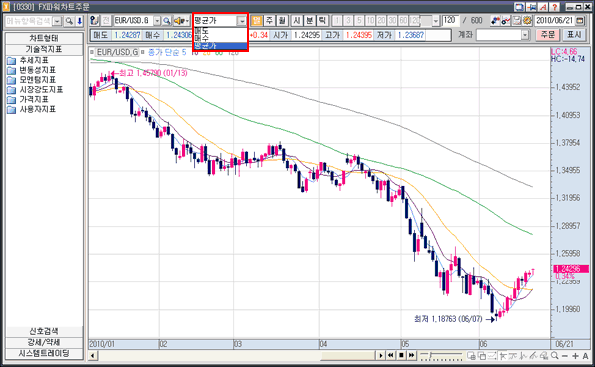Viewport: 595px width, 367px height.
Task: Select 매도 in the price type list
Action: click(220, 31)
